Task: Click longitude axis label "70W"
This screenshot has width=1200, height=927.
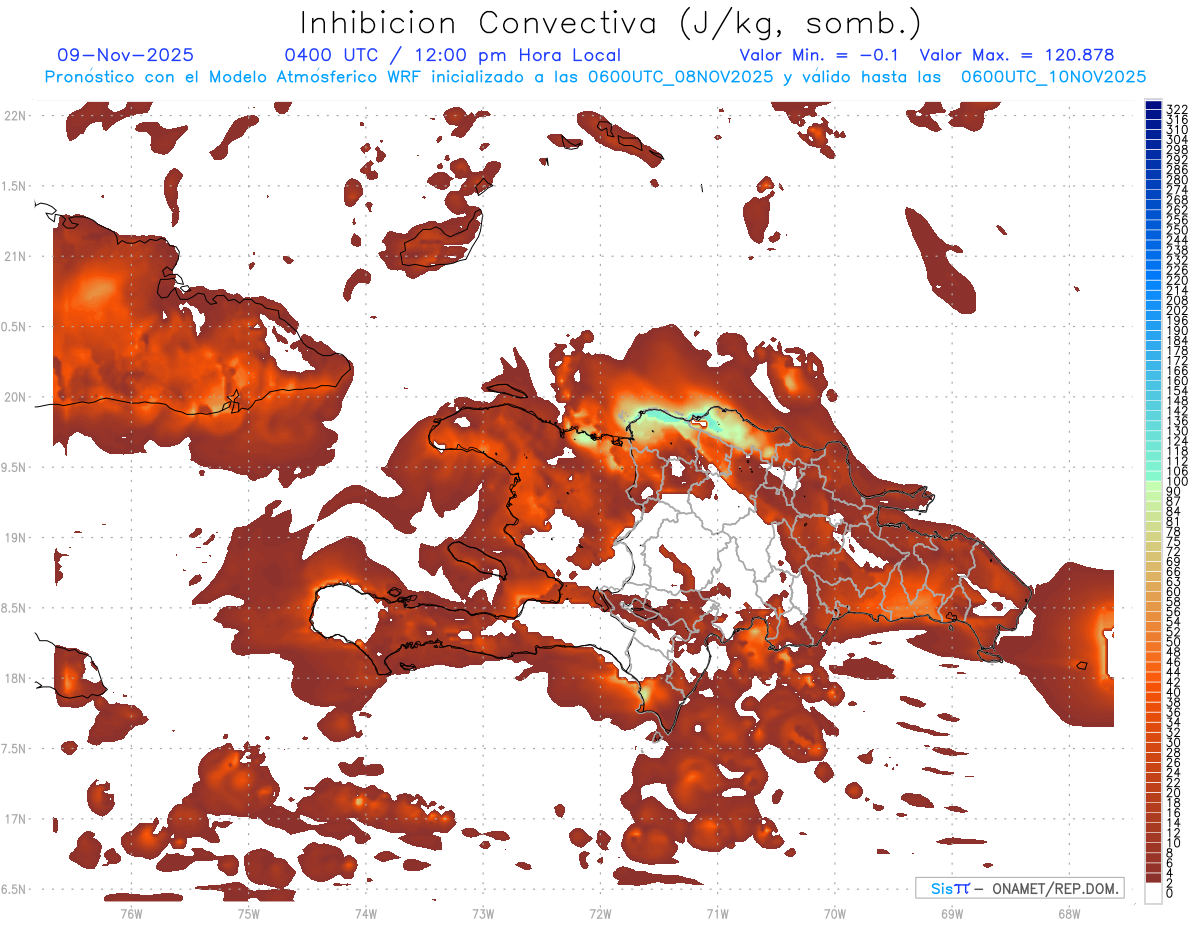Action: coord(835,913)
